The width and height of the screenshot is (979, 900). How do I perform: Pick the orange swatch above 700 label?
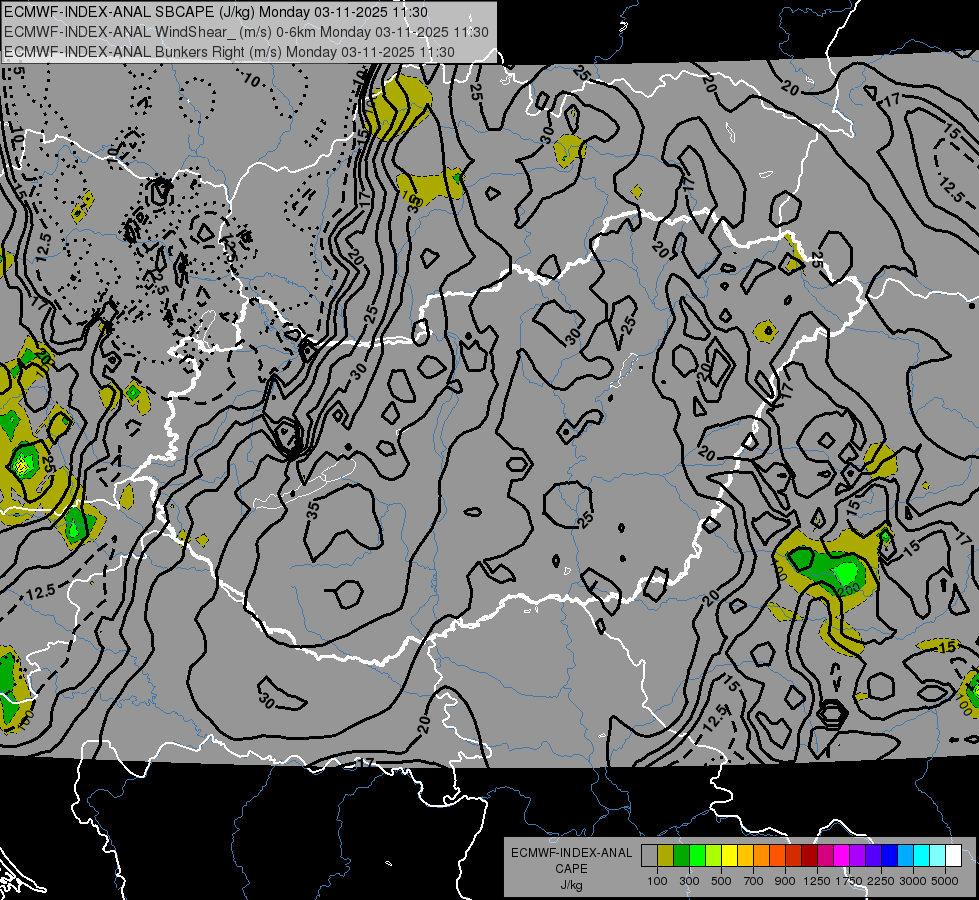[762, 855]
